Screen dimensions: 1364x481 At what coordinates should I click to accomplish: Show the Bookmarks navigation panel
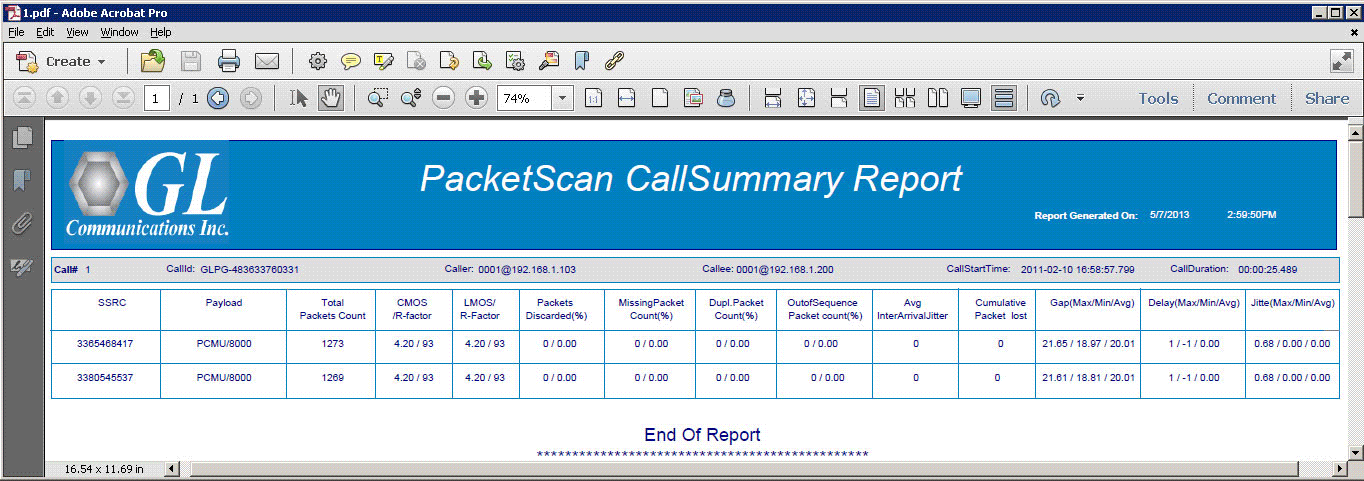pos(21,181)
